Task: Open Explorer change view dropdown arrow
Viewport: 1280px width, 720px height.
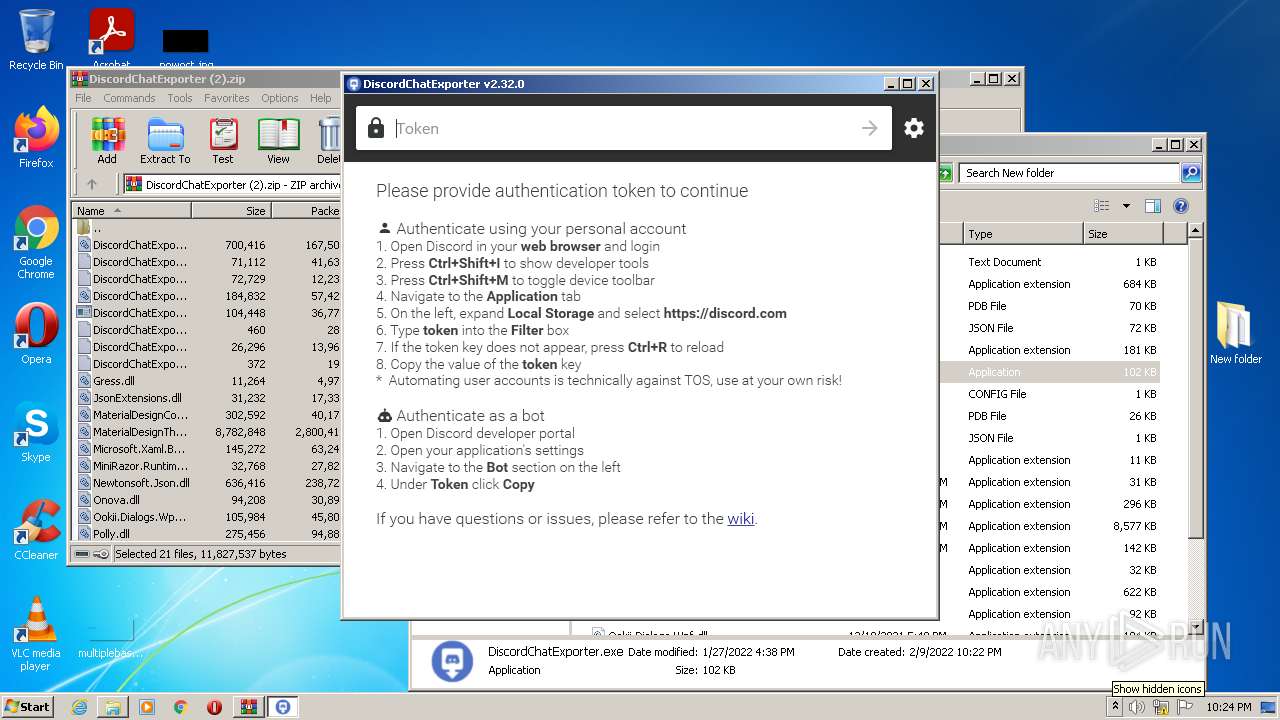Action: 1126,206
